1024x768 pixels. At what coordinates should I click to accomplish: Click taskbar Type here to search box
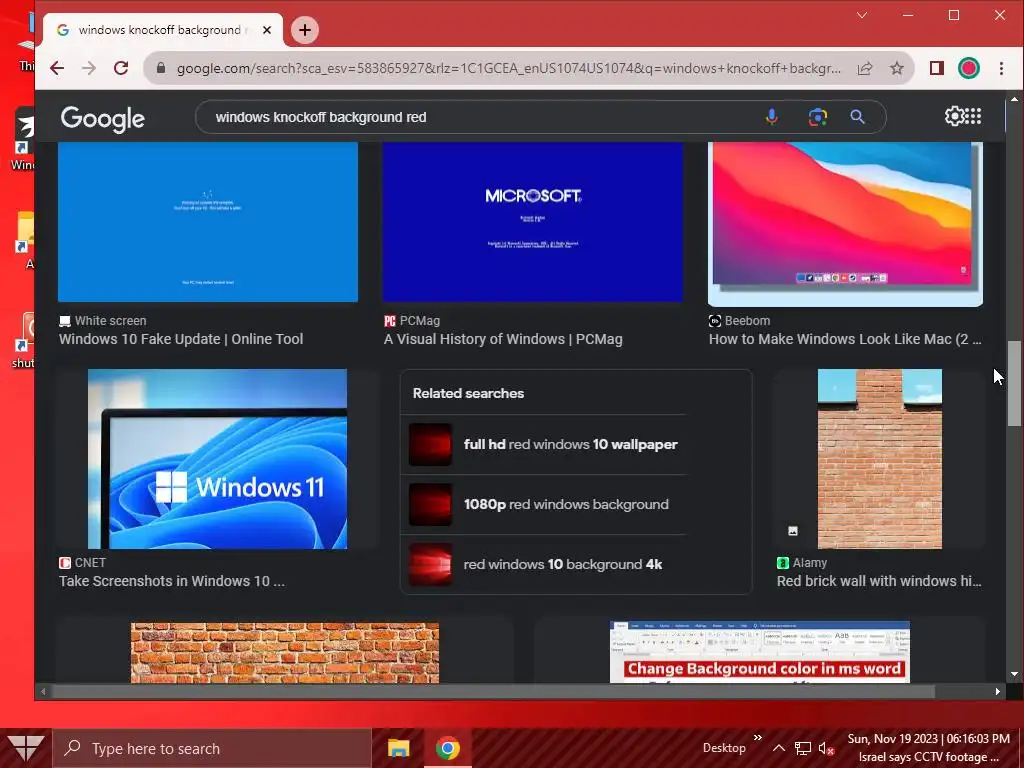pyautogui.click(x=212, y=748)
